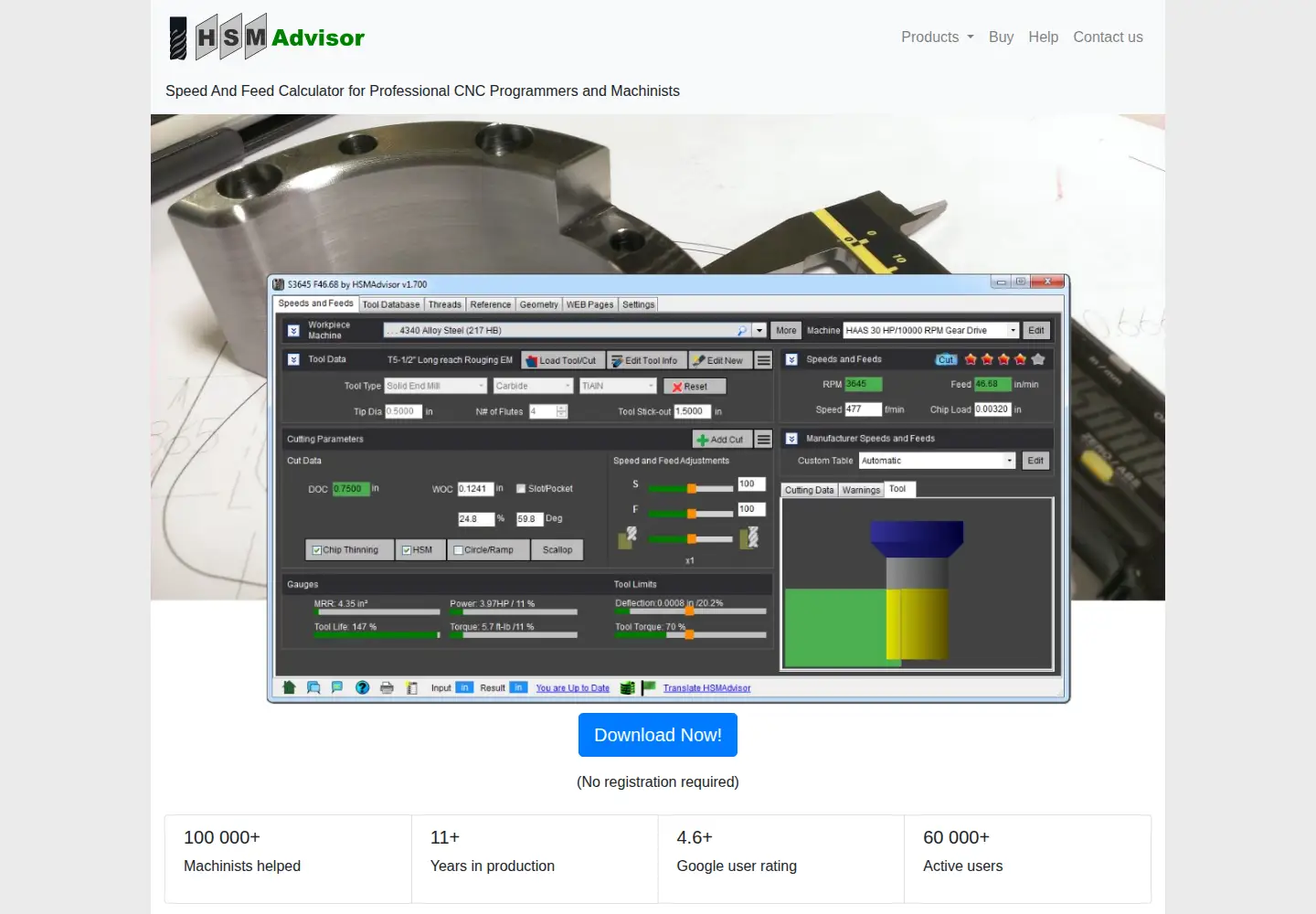The width and height of the screenshot is (1316, 914).
Task: Toggle the HSM checkbox
Action: 407,550
